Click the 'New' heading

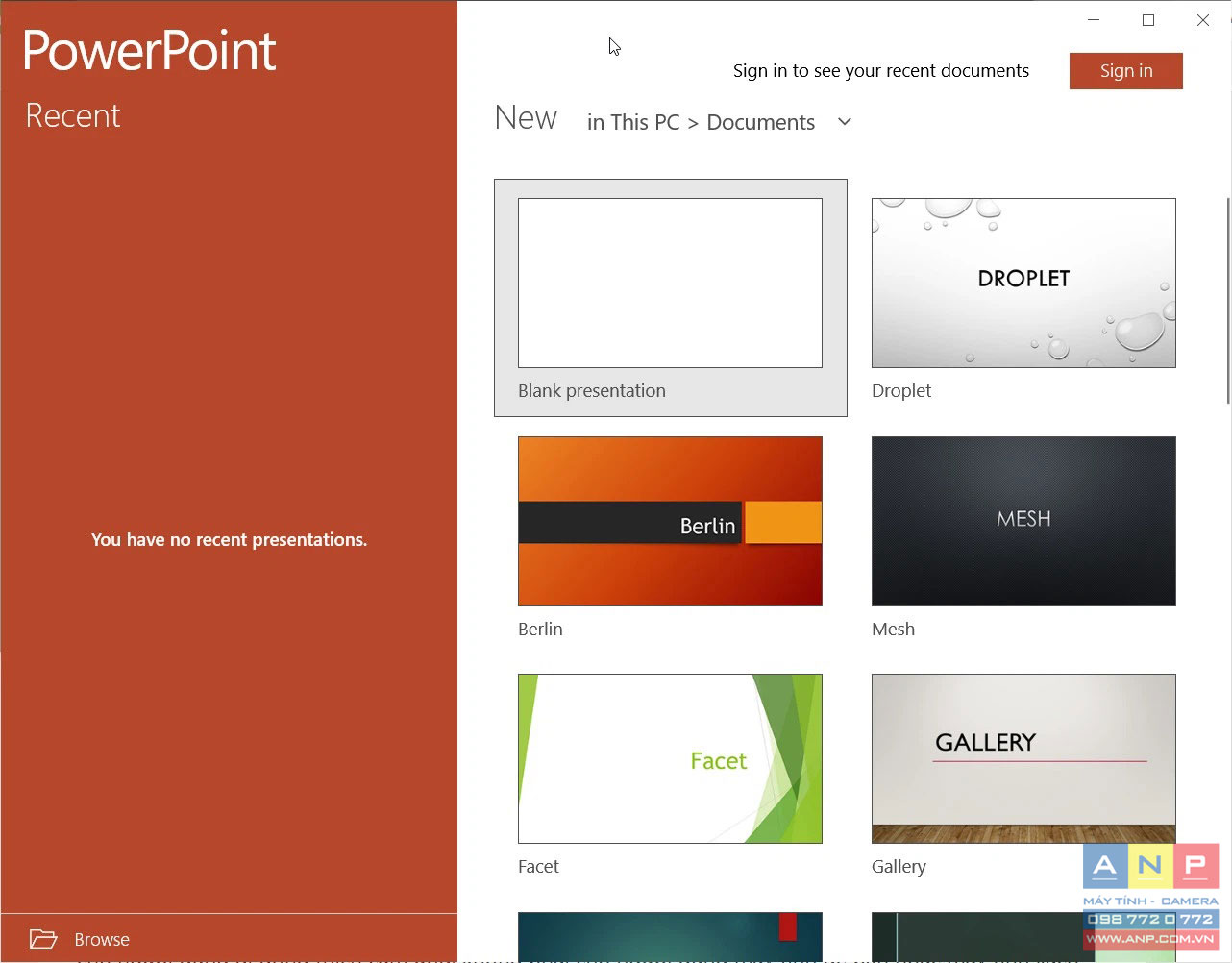pyautogui.click(x=526, y=118)
